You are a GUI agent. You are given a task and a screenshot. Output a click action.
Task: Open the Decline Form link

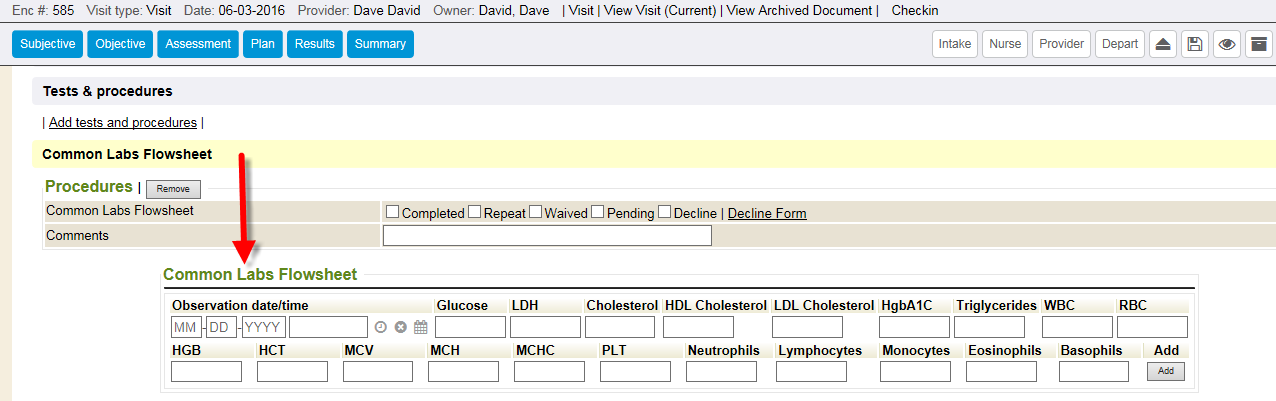767,213
